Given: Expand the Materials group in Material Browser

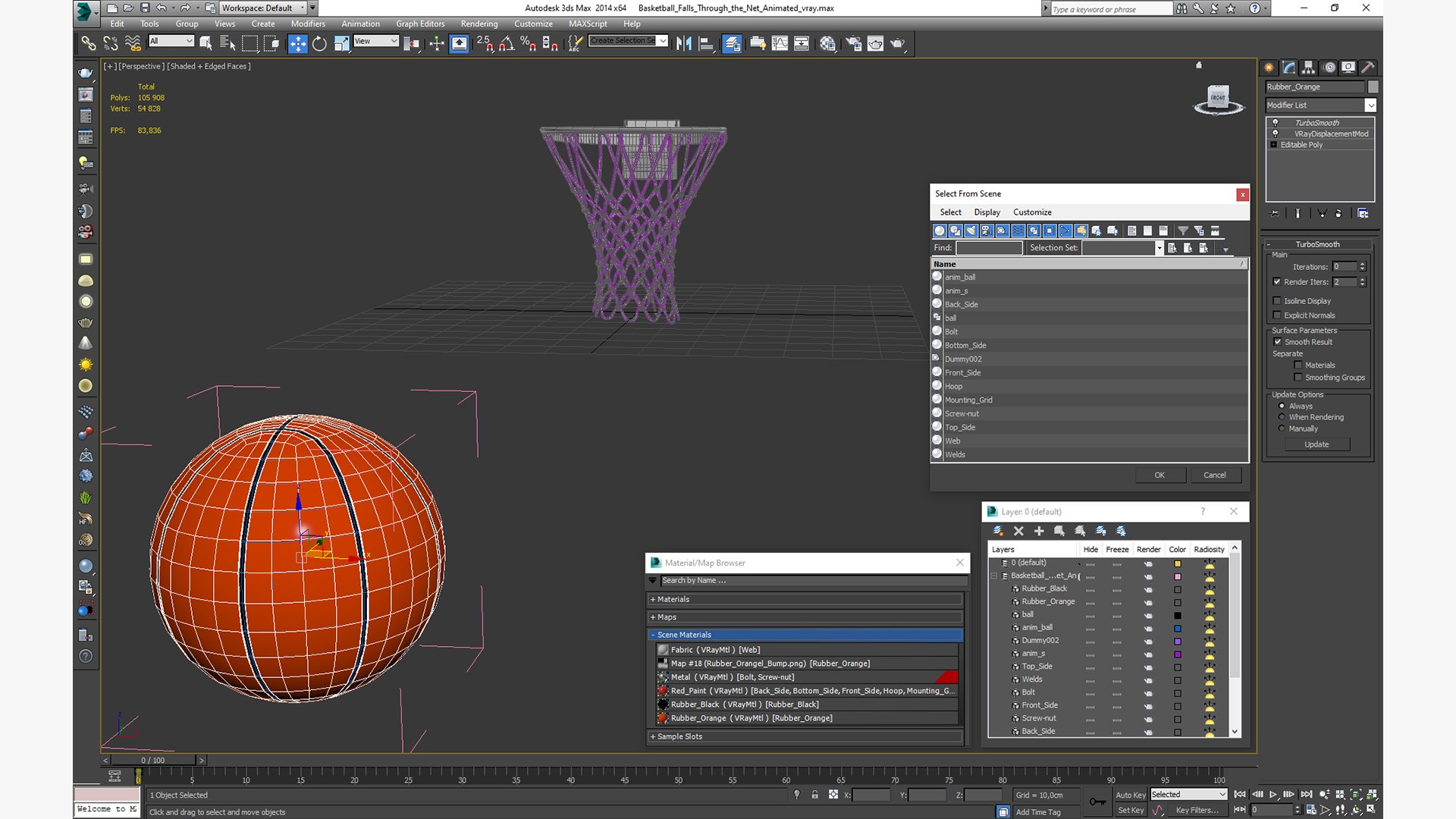Looking at the screenshot, I should click(x=805, y=599).
